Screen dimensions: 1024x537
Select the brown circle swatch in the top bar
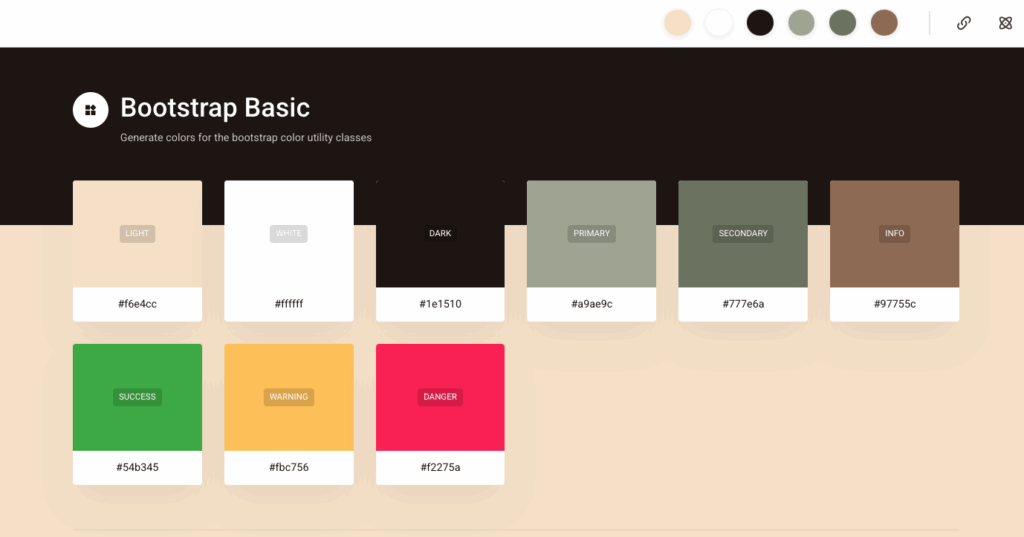click(x=884, y=23)
